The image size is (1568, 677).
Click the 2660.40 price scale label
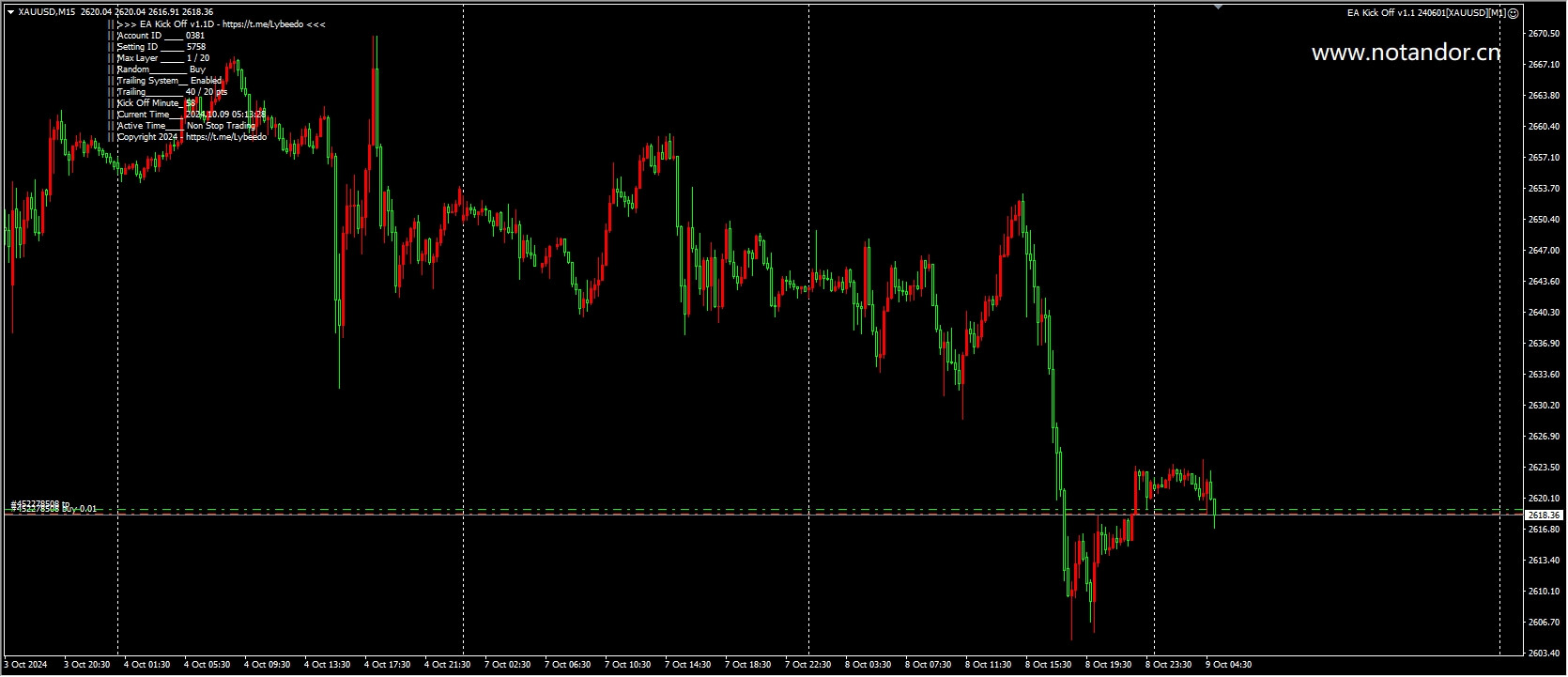click(x=1544, y=127)
